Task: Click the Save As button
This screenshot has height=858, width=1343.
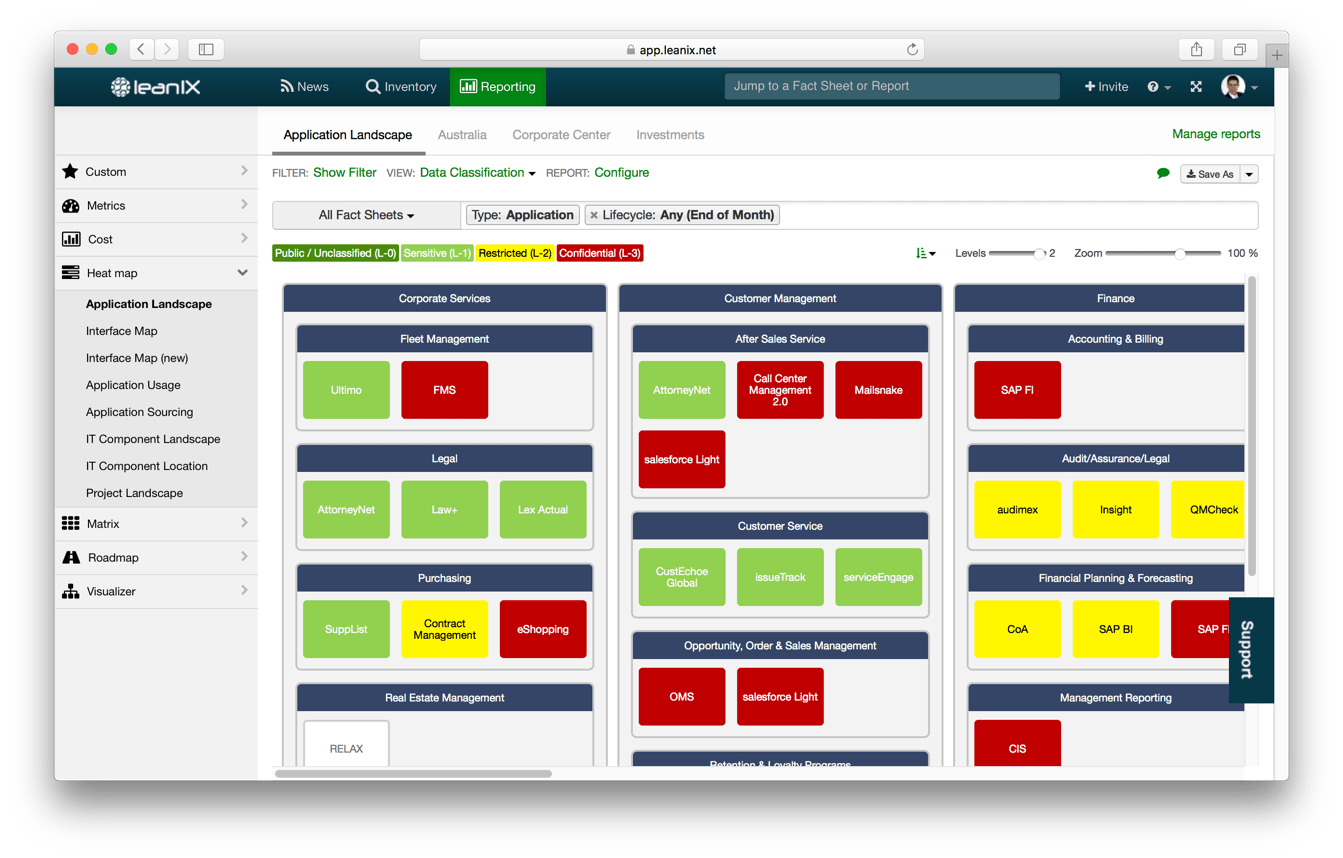Action: tap(1210, 174)
